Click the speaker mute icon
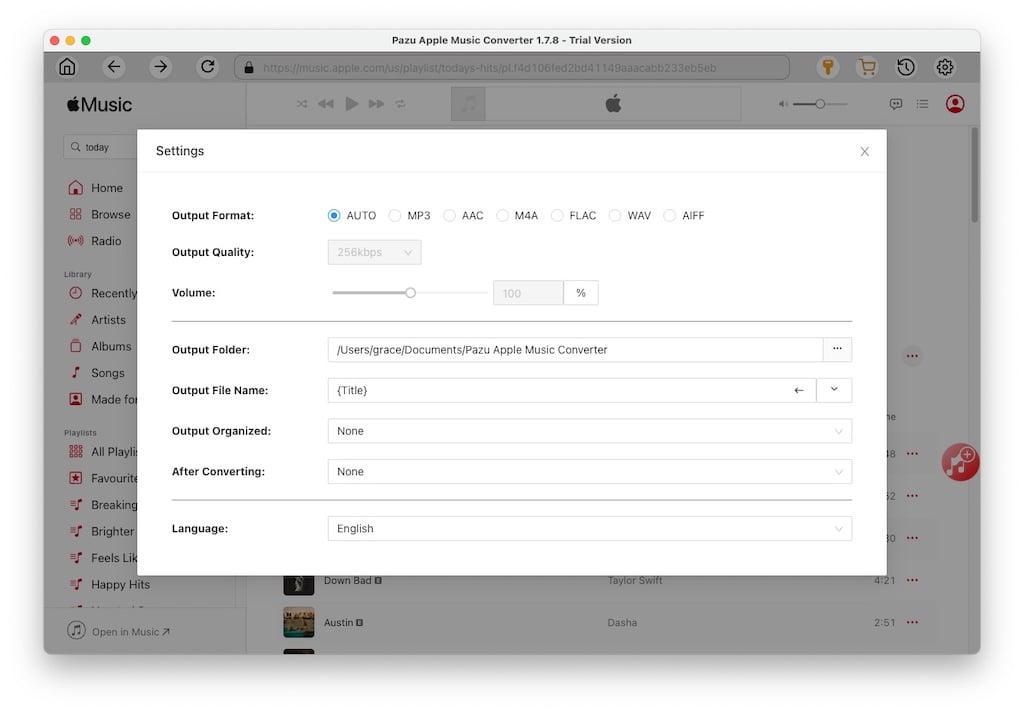This screenshot has height=712, width=1024. coord(782,104)
